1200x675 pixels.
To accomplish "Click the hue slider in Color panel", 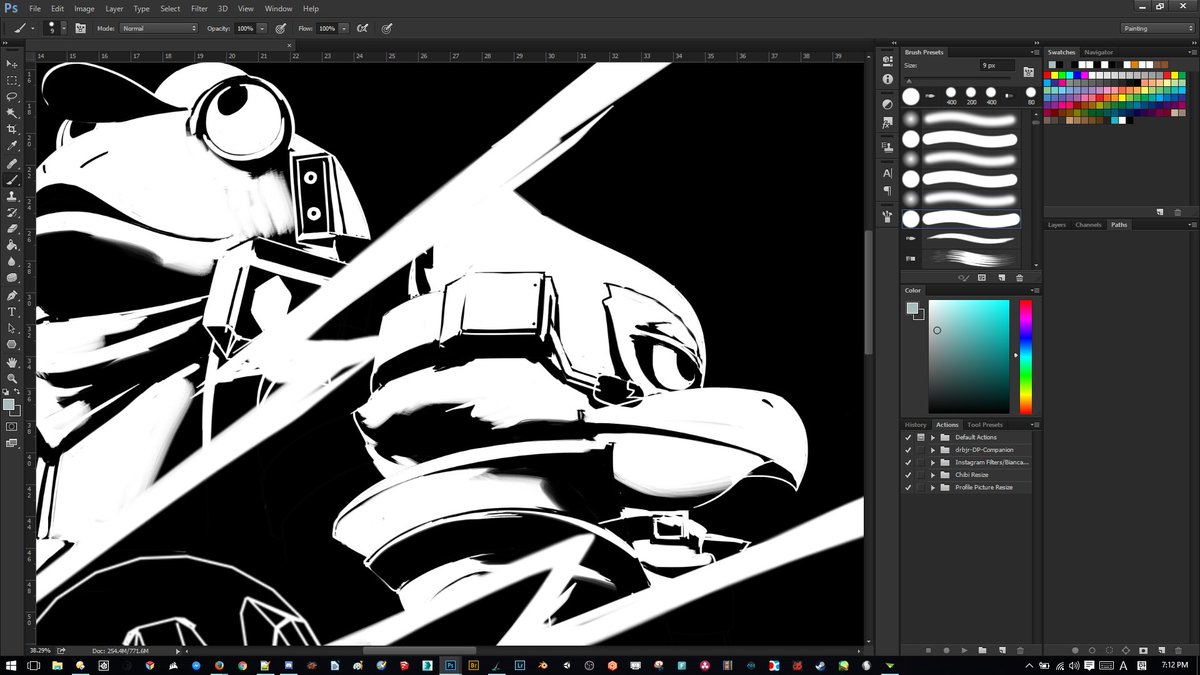I will [1025, 357].
